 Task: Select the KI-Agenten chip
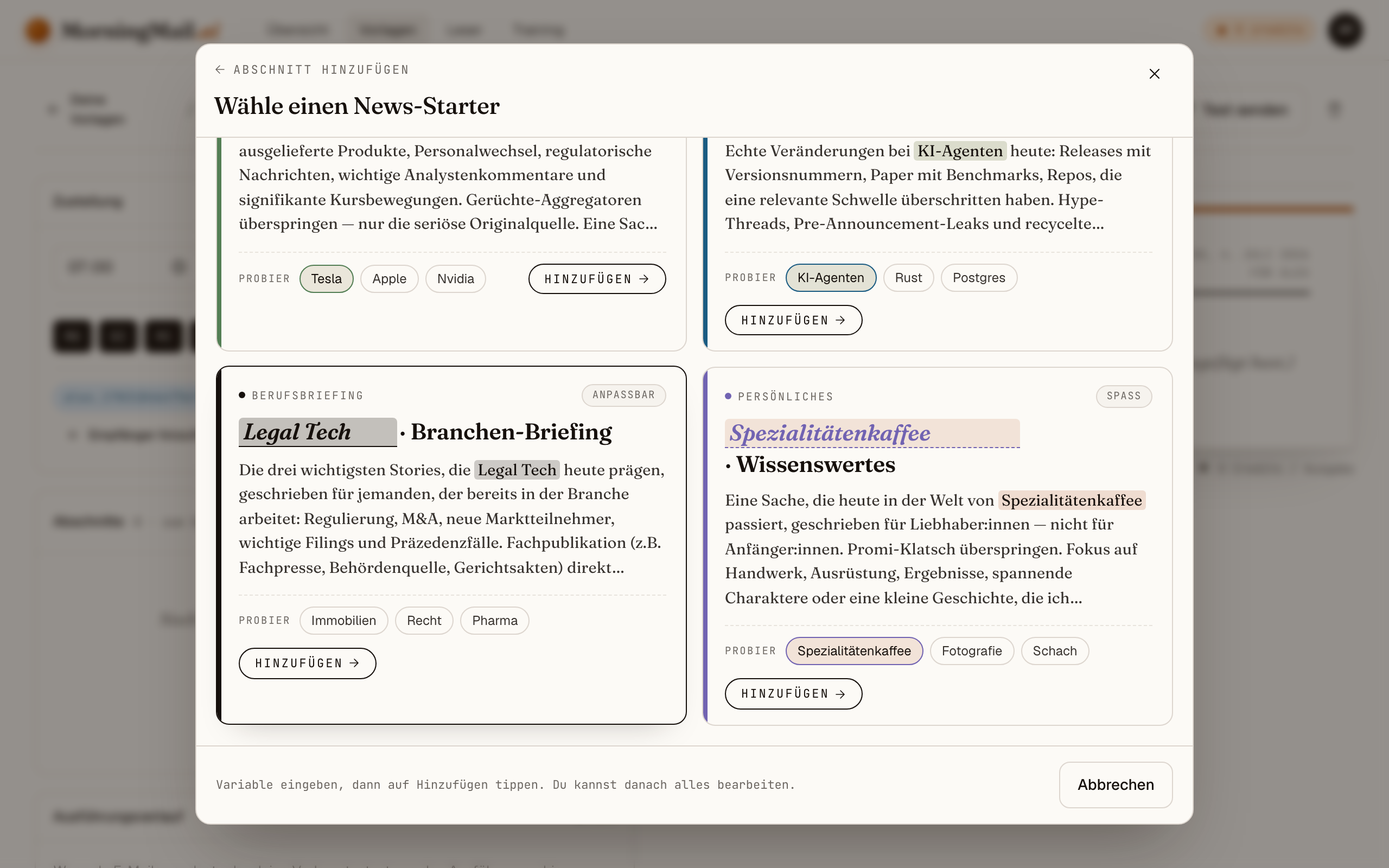click(831, 277)
